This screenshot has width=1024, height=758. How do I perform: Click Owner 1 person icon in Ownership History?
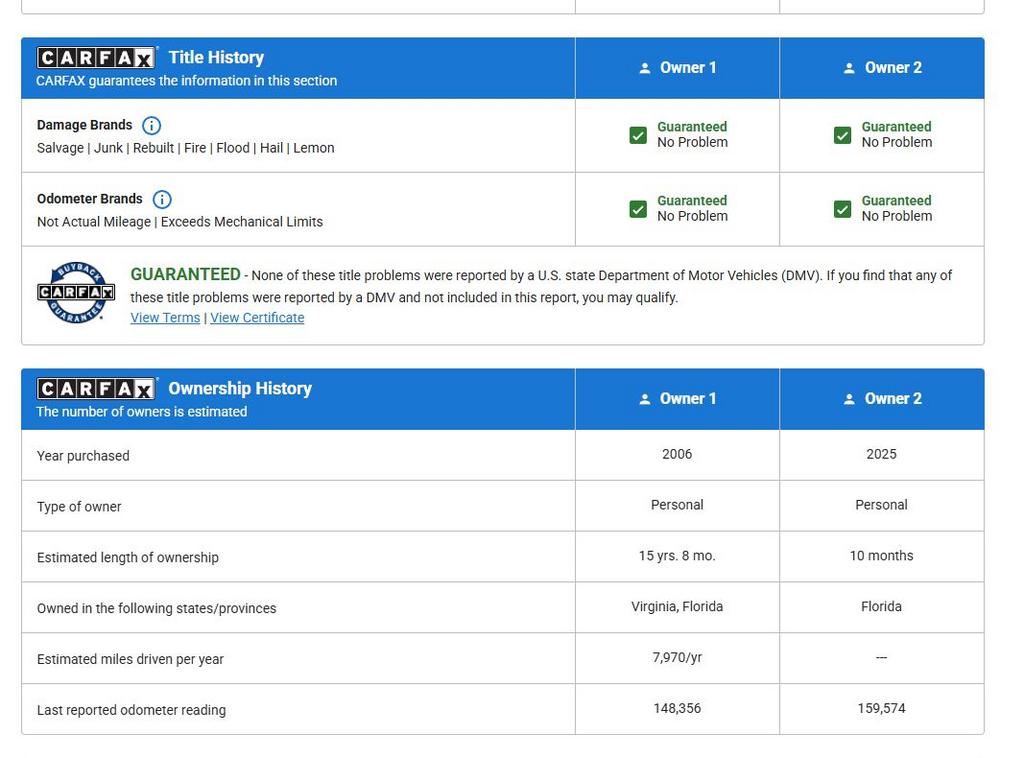645,399
